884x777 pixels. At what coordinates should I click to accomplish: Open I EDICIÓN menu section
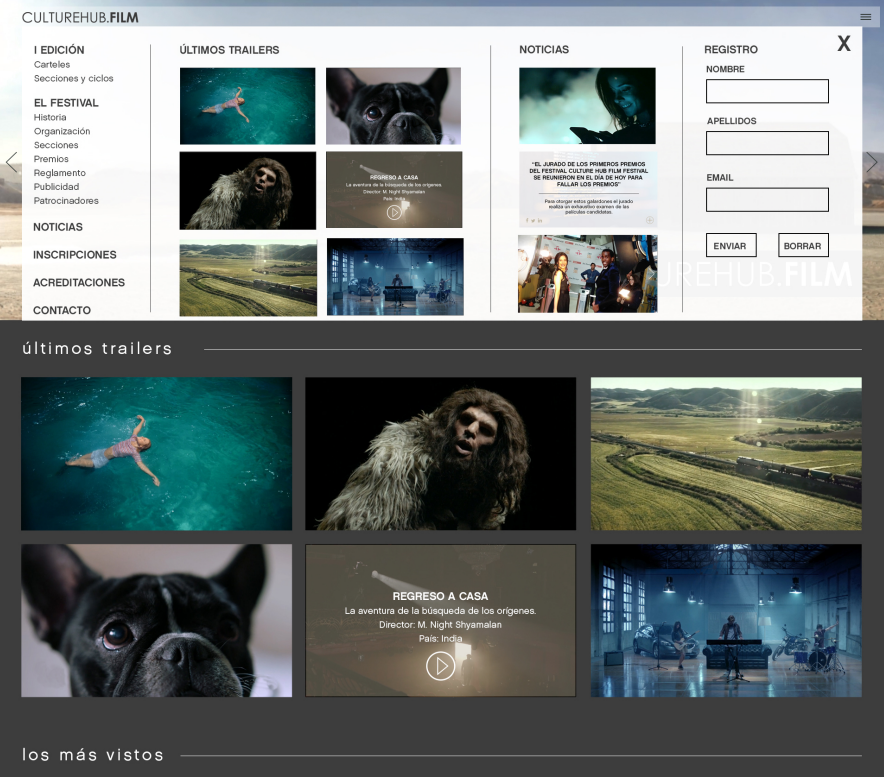point(59,50)
